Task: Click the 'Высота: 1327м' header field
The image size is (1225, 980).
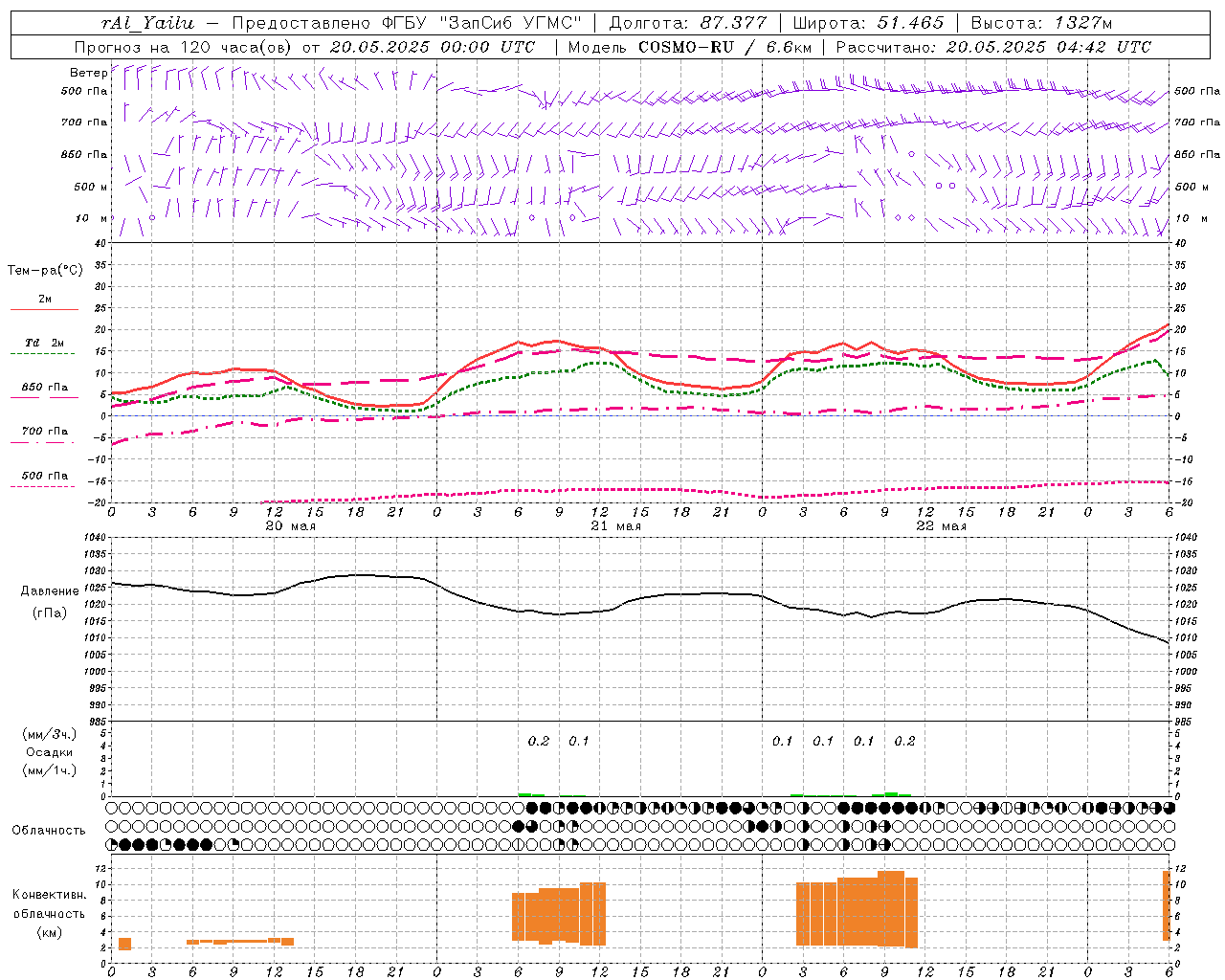Action: (x=1041, y=23)
